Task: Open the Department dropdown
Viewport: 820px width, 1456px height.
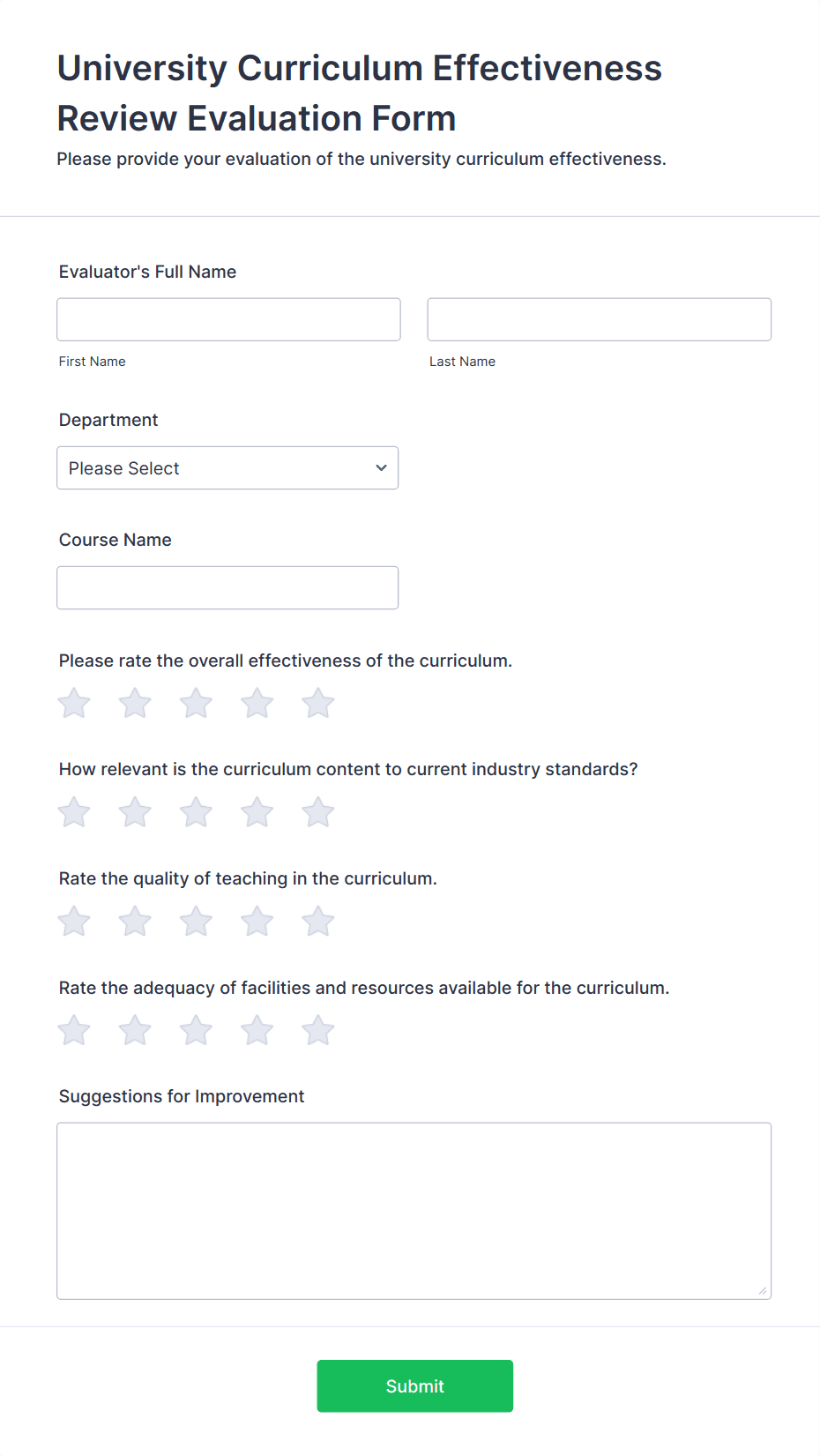Action: pos(227,467)
